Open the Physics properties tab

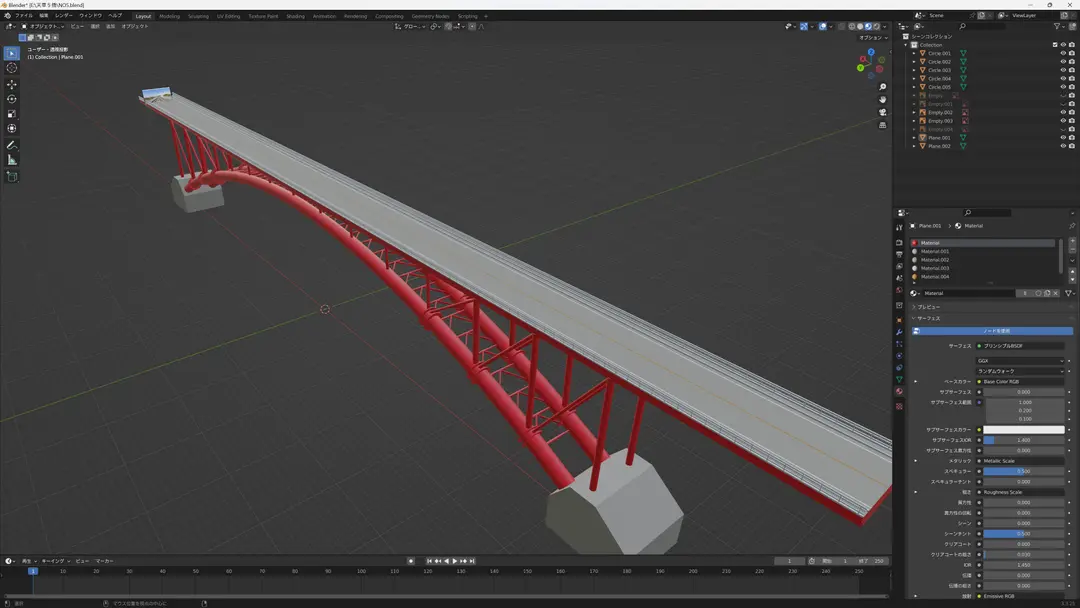click(899, 356)
